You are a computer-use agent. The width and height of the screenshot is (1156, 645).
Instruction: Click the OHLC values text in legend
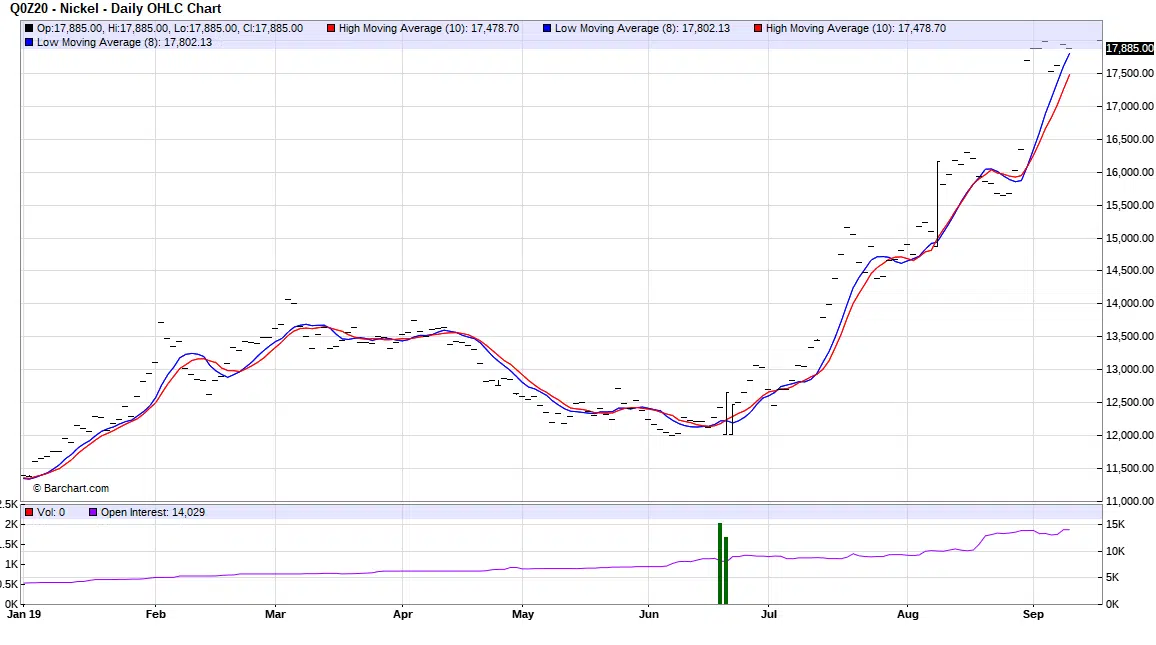(170, 29)
